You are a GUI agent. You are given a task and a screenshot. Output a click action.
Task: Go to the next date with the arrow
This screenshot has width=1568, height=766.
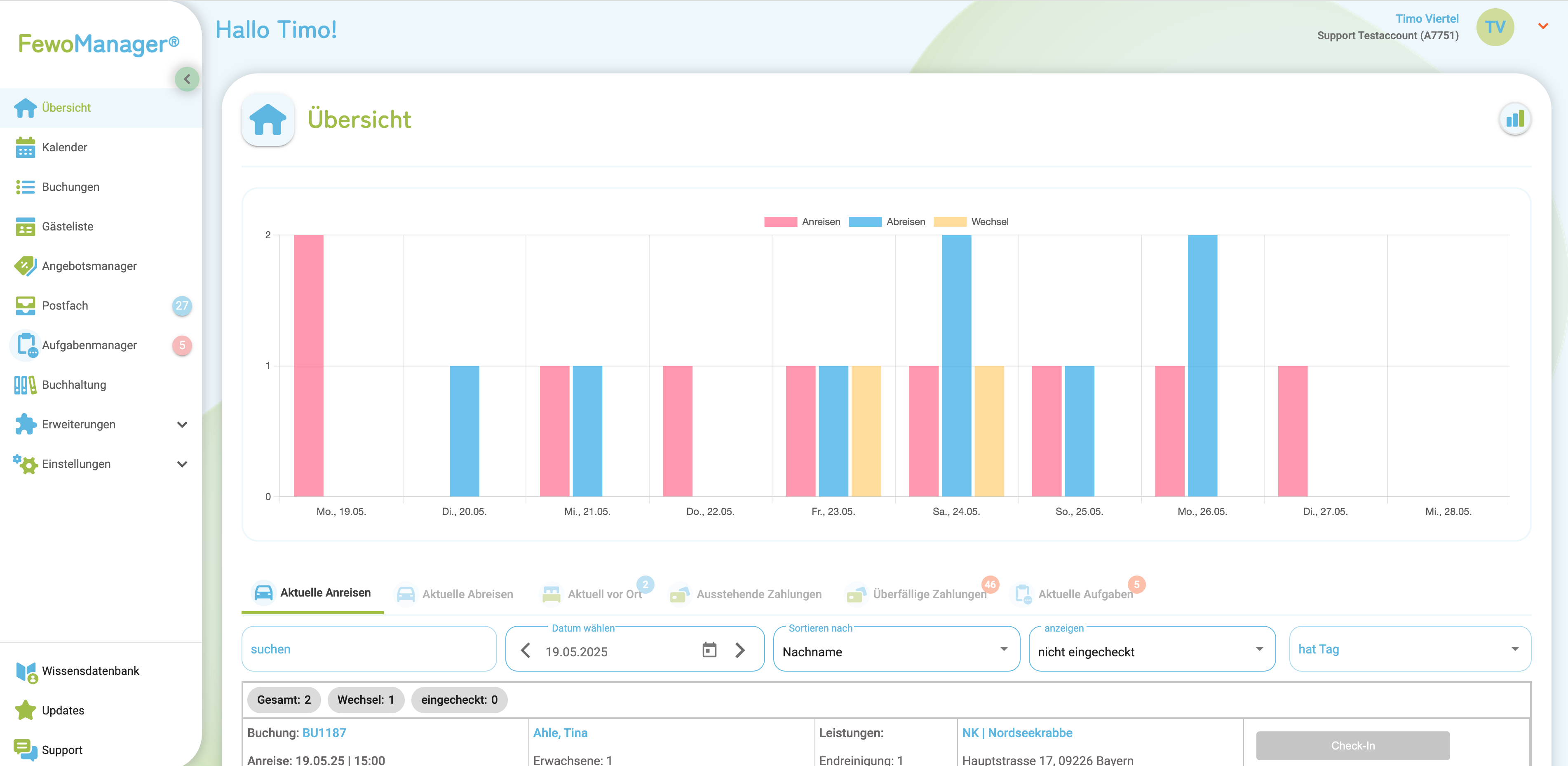coord(740,650)
